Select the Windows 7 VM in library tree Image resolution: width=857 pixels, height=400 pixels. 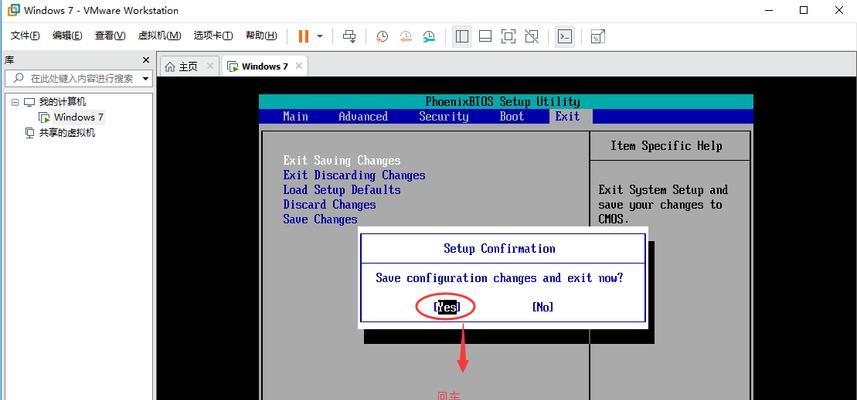pos(78,117)
